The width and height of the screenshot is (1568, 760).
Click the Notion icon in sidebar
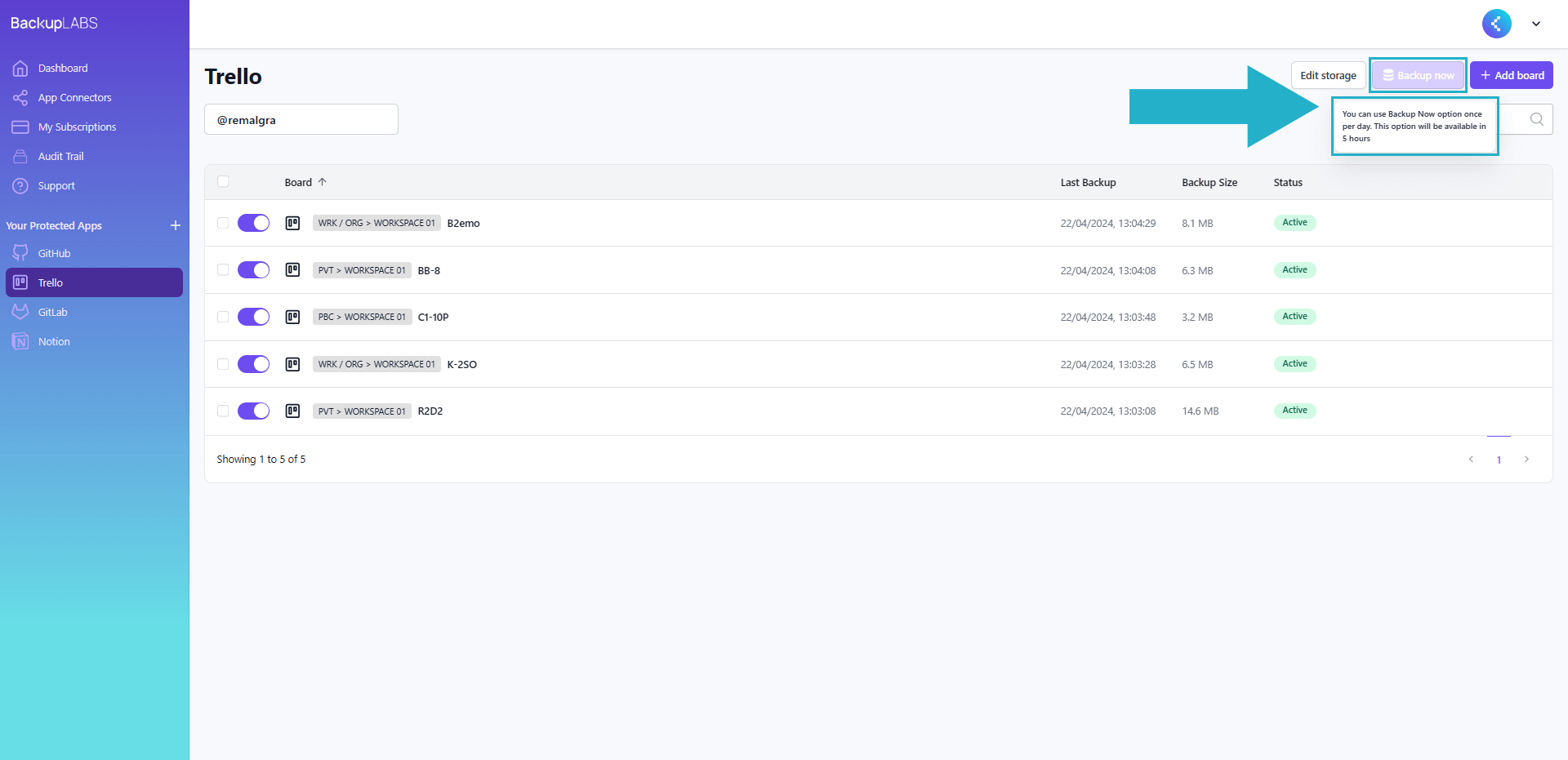(x=20, y=341)
